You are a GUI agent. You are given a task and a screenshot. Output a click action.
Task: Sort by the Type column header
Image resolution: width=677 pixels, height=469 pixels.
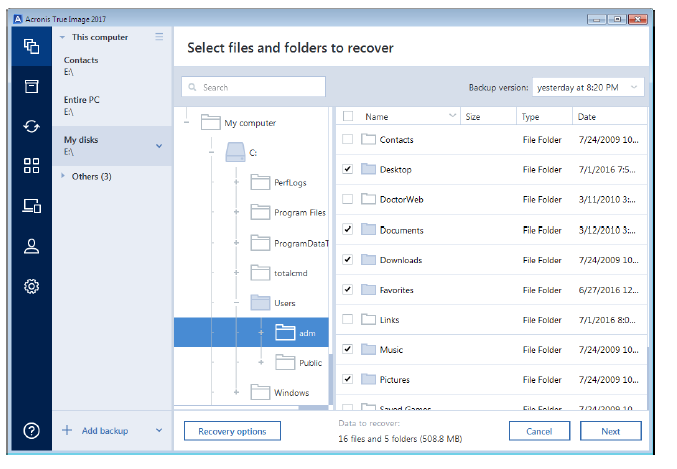(544, 116)
